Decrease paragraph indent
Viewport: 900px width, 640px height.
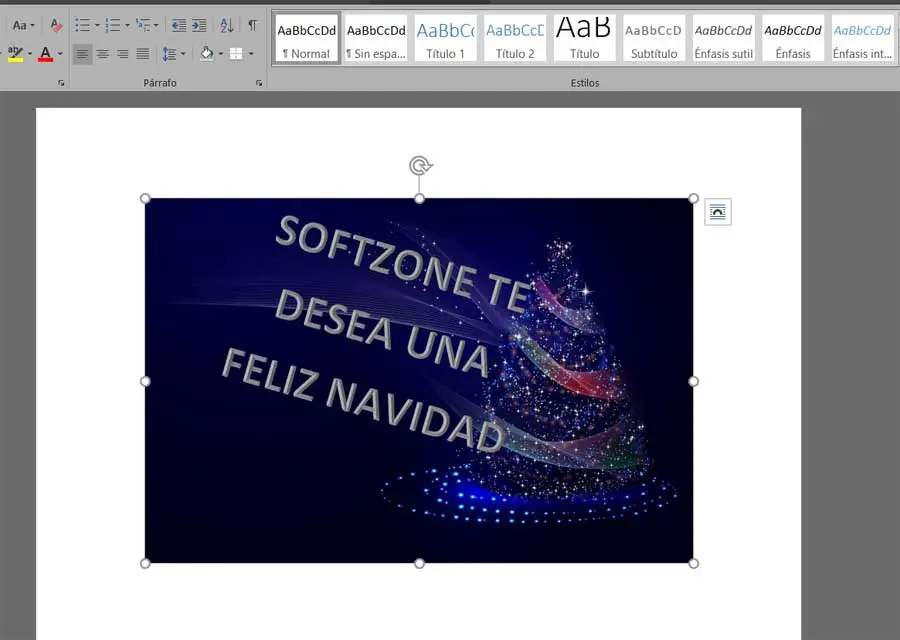(179, 25)
